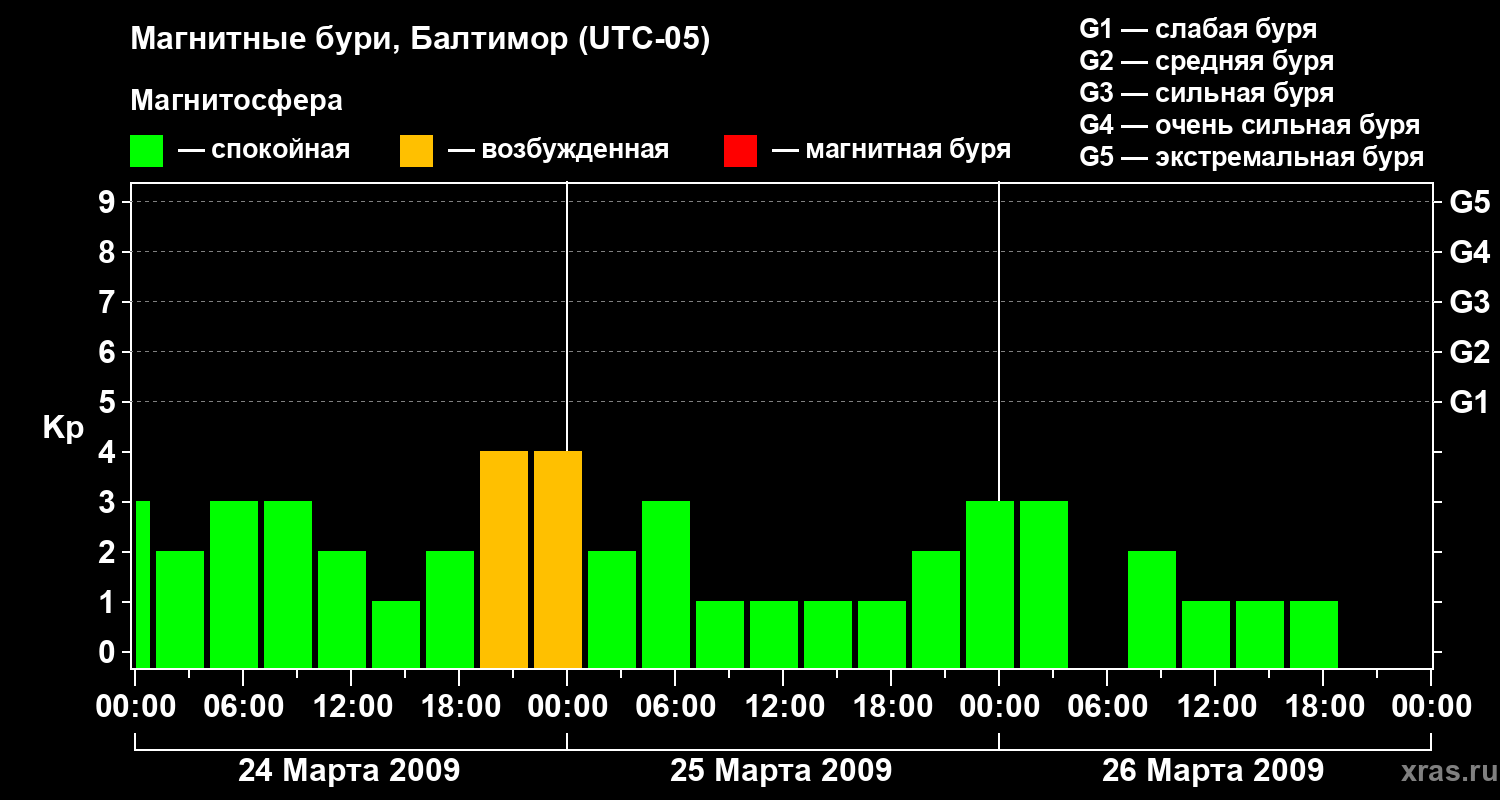Click the G1 label on right axis
Screen dimensions: 1500x800
(x=1469, y=402)
